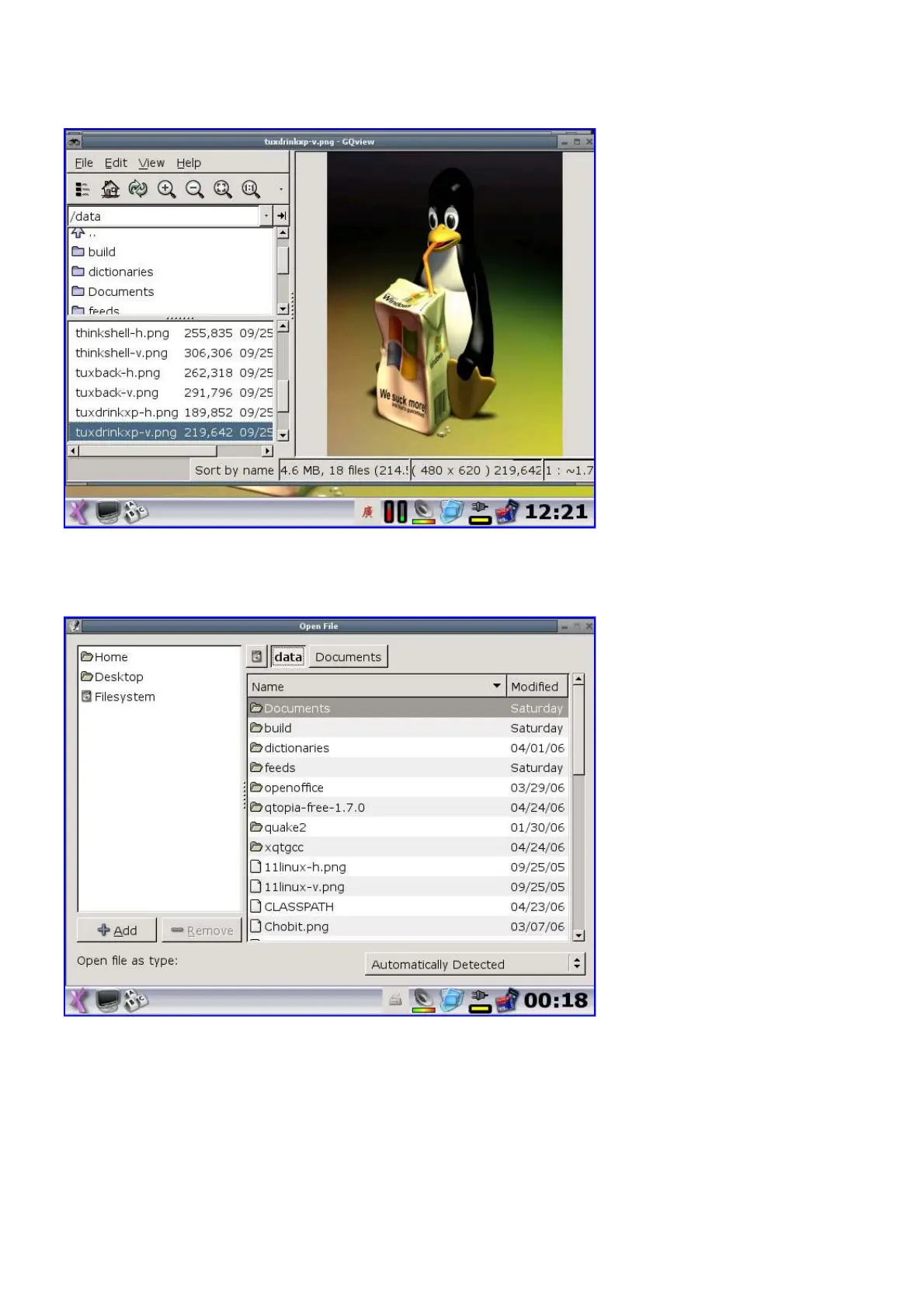This screenshot has height=1308, width=924.
Task: Click the tab-completion button beside path field
Action: (x=281, y=216)
